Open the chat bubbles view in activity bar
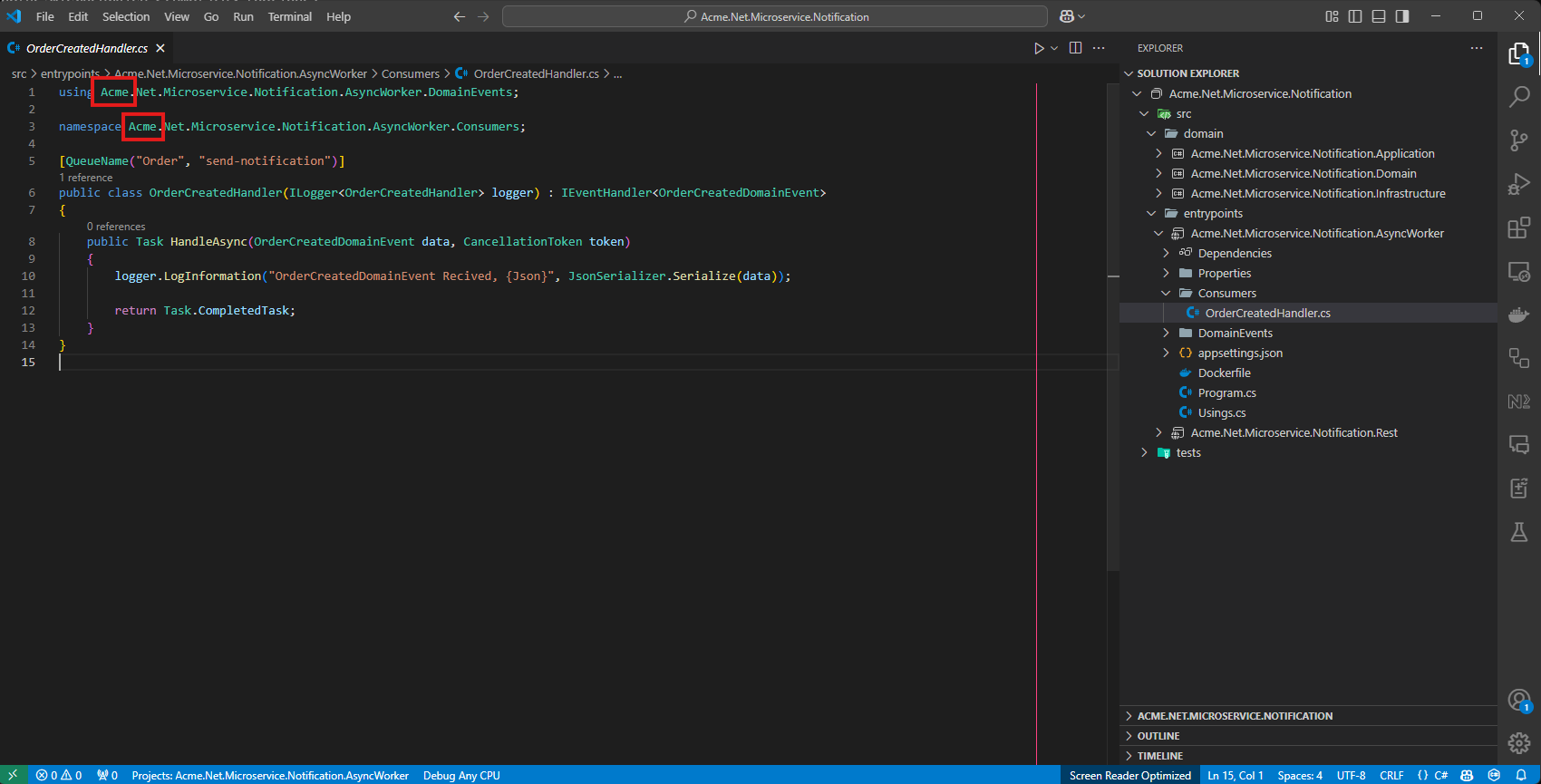The height and width of the screenshot is (784, 1541). [1519, 445]
